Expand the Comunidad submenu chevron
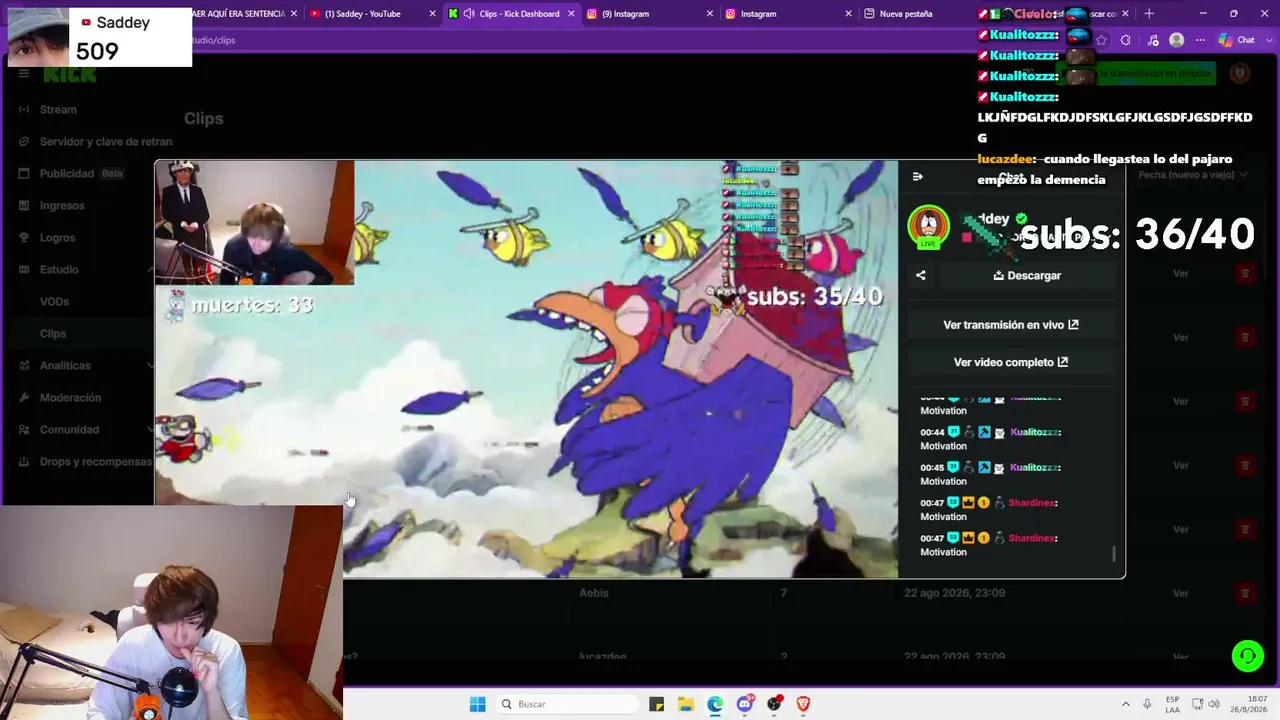Screen dimensions: 1280x720 [150, 429]
